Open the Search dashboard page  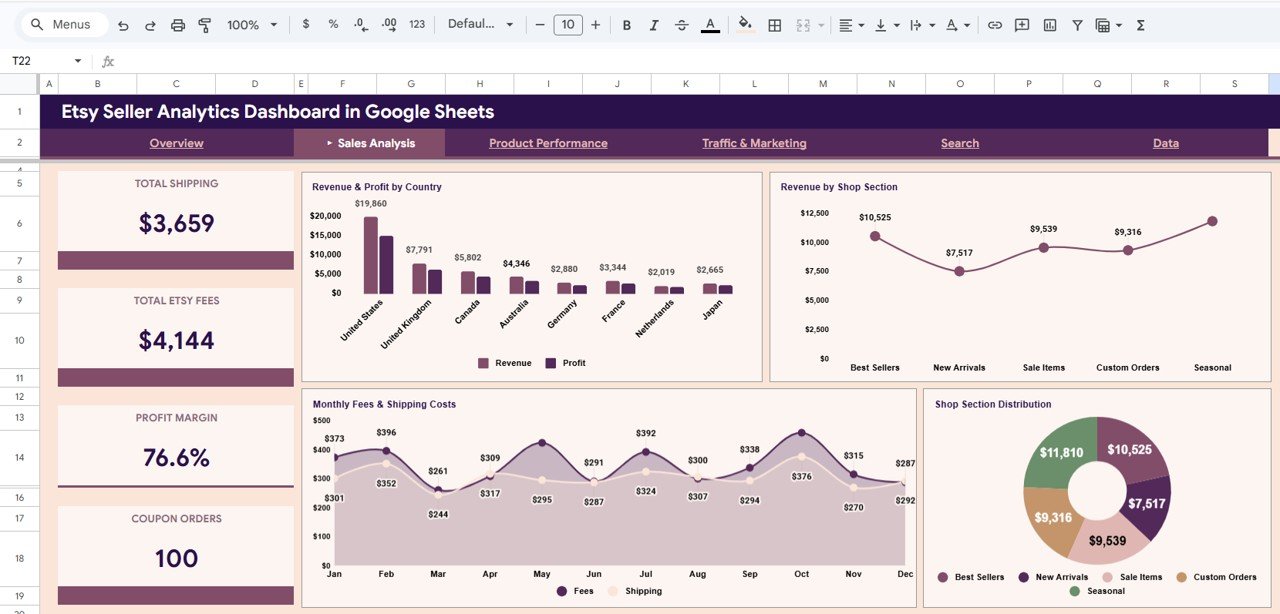(x=959, y=143)
